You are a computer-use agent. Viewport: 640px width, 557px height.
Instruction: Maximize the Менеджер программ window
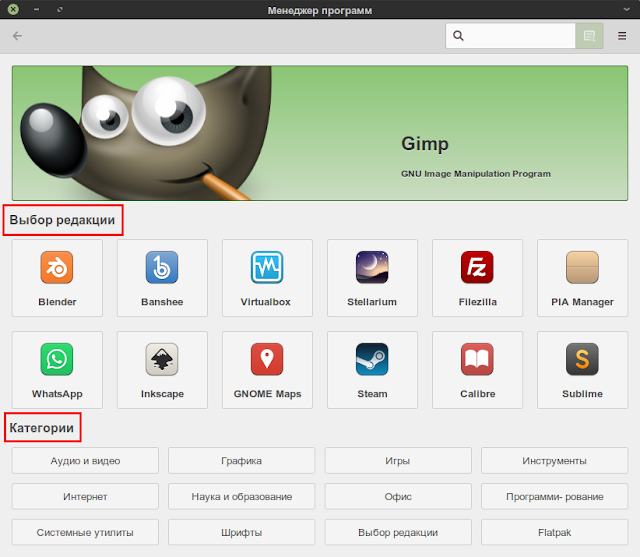coord(60,9)
